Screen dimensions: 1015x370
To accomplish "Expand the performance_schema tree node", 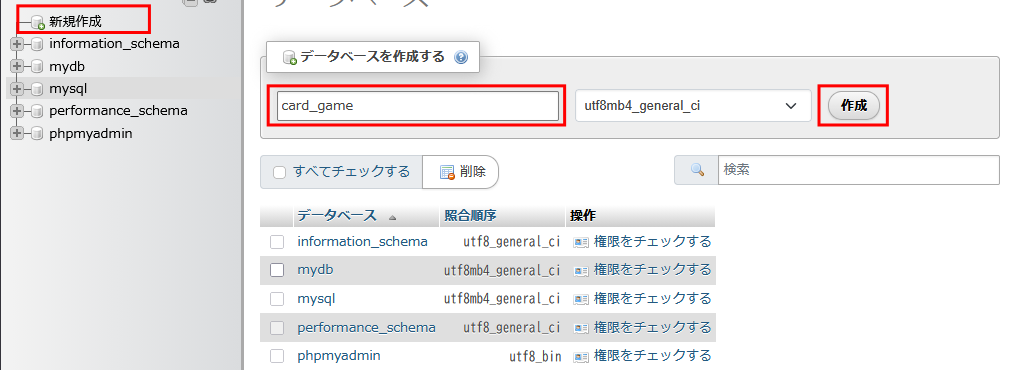I will pyautogui.click(x=17, y=111).
